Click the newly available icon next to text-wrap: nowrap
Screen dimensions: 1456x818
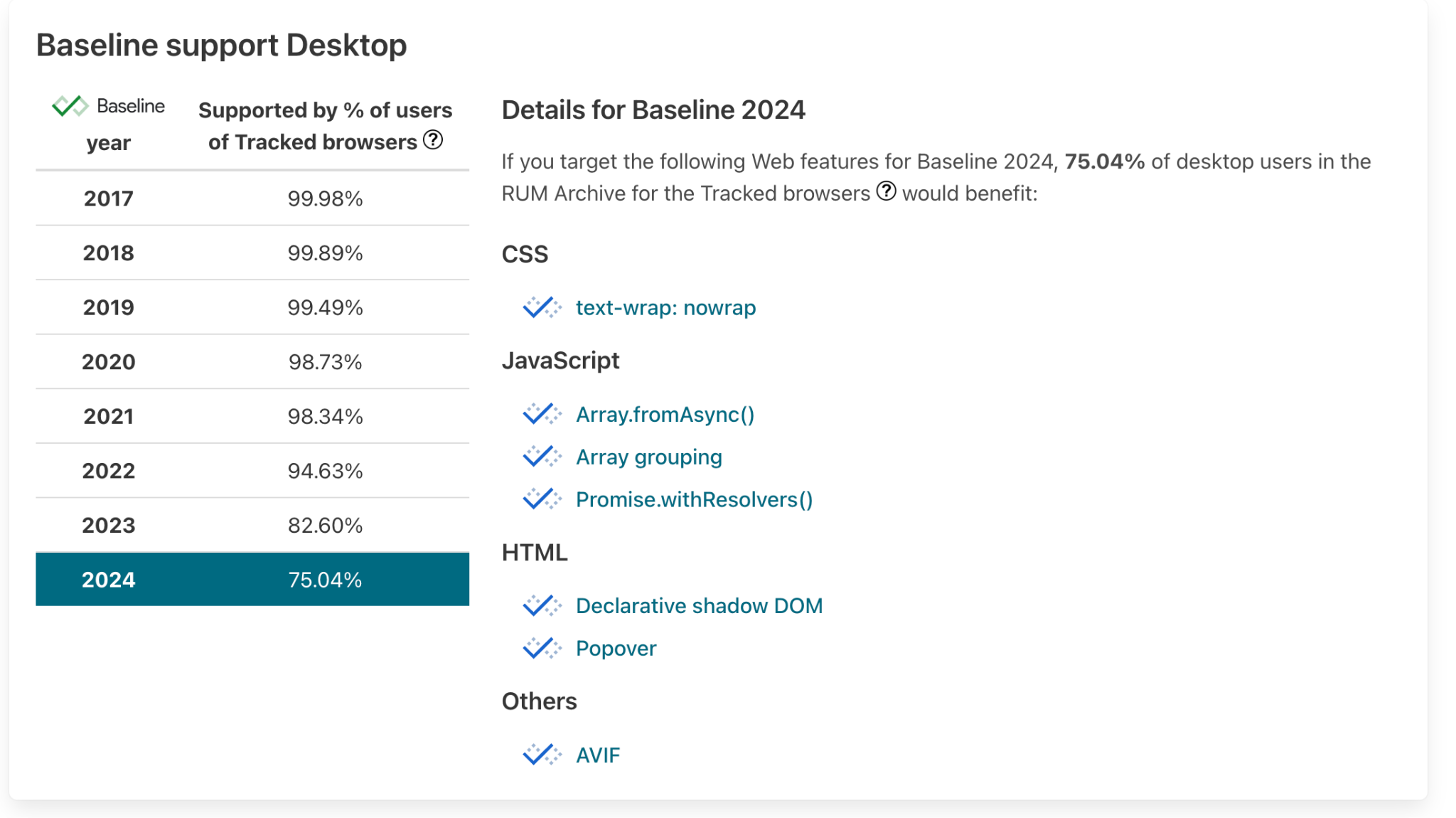tap(542, 307)
